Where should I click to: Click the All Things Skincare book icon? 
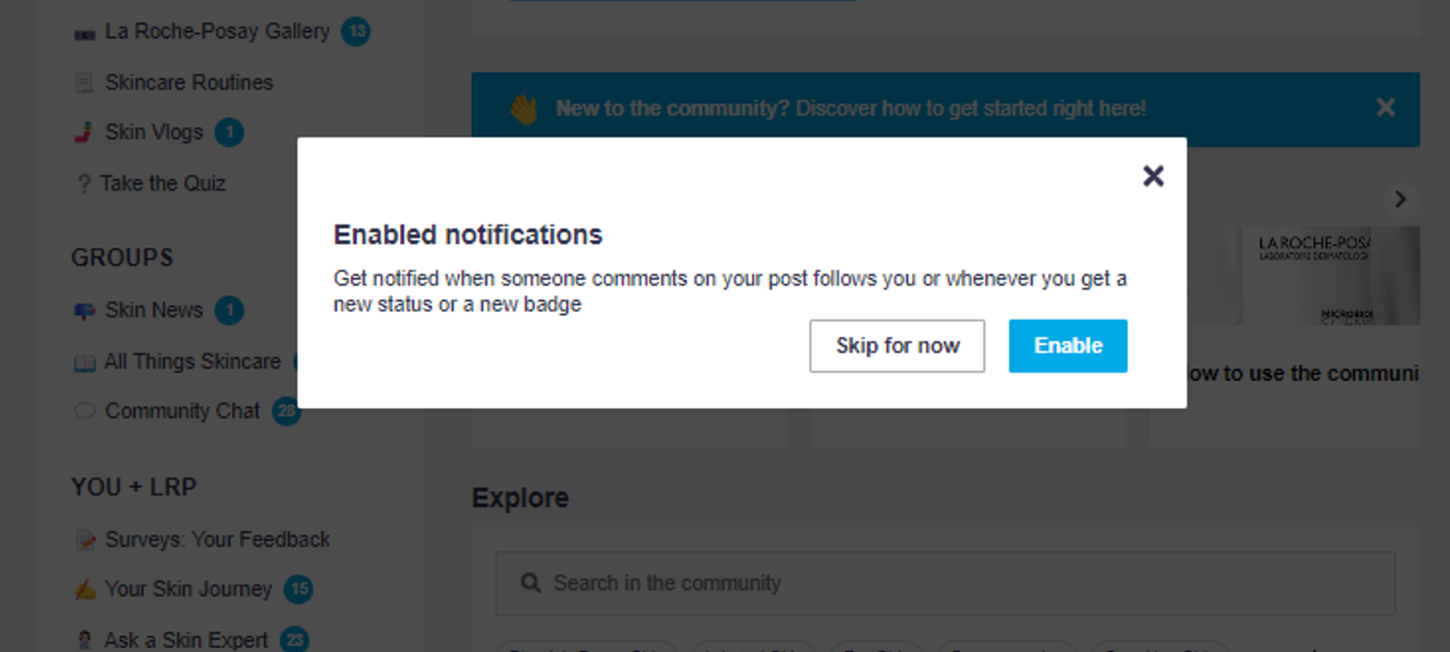tap(84, 362)
